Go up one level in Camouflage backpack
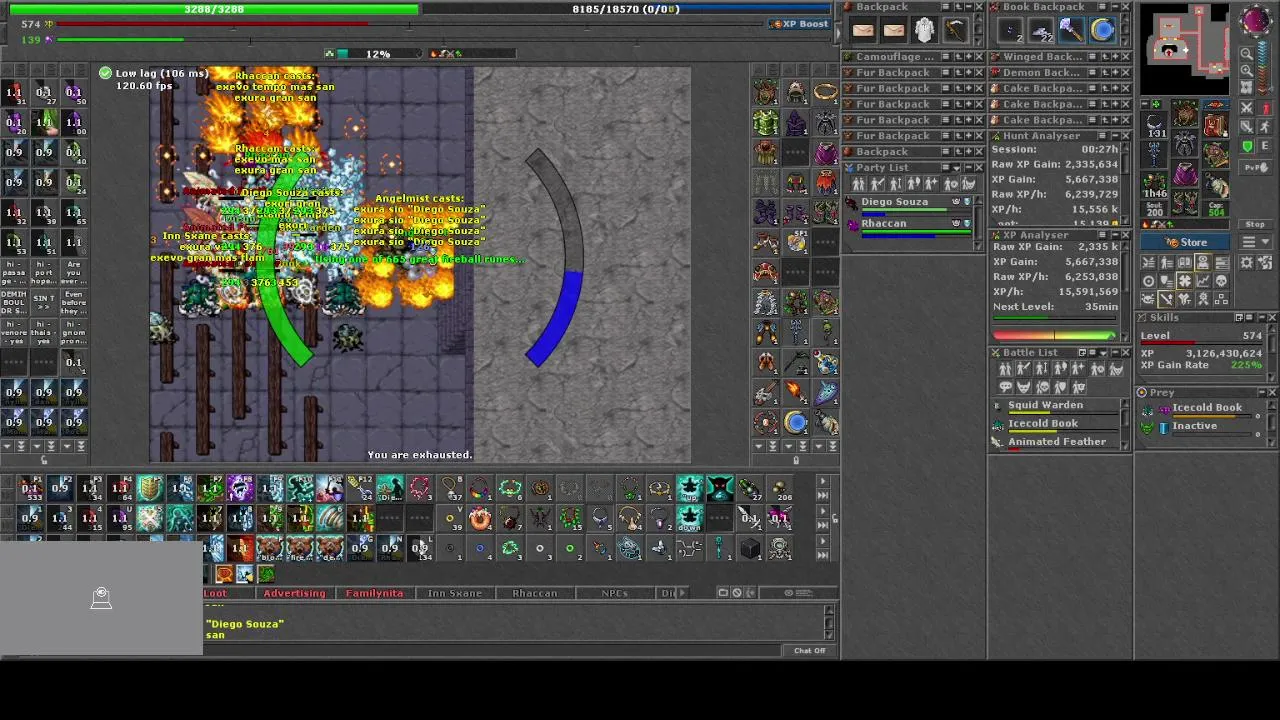Image resolution: width=1280 pixels, height=720 pixels. tap(956, 57)
